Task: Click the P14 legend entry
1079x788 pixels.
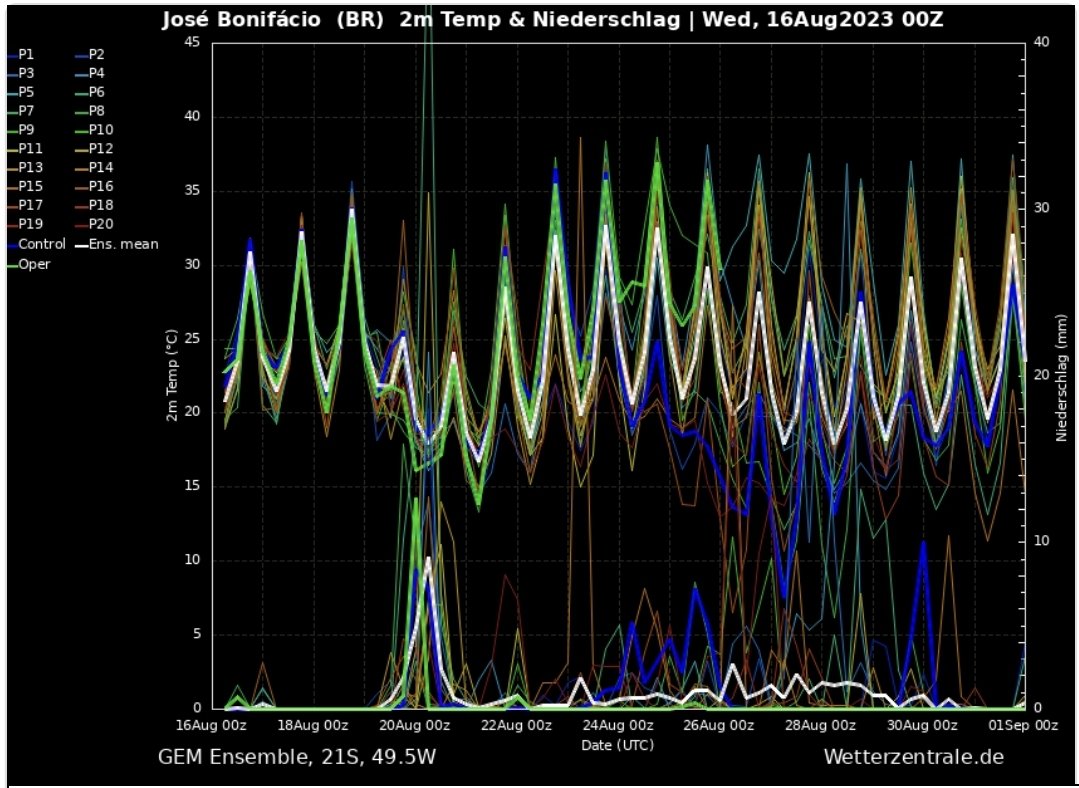Action: pyautogui.click(x=95, y=167)
